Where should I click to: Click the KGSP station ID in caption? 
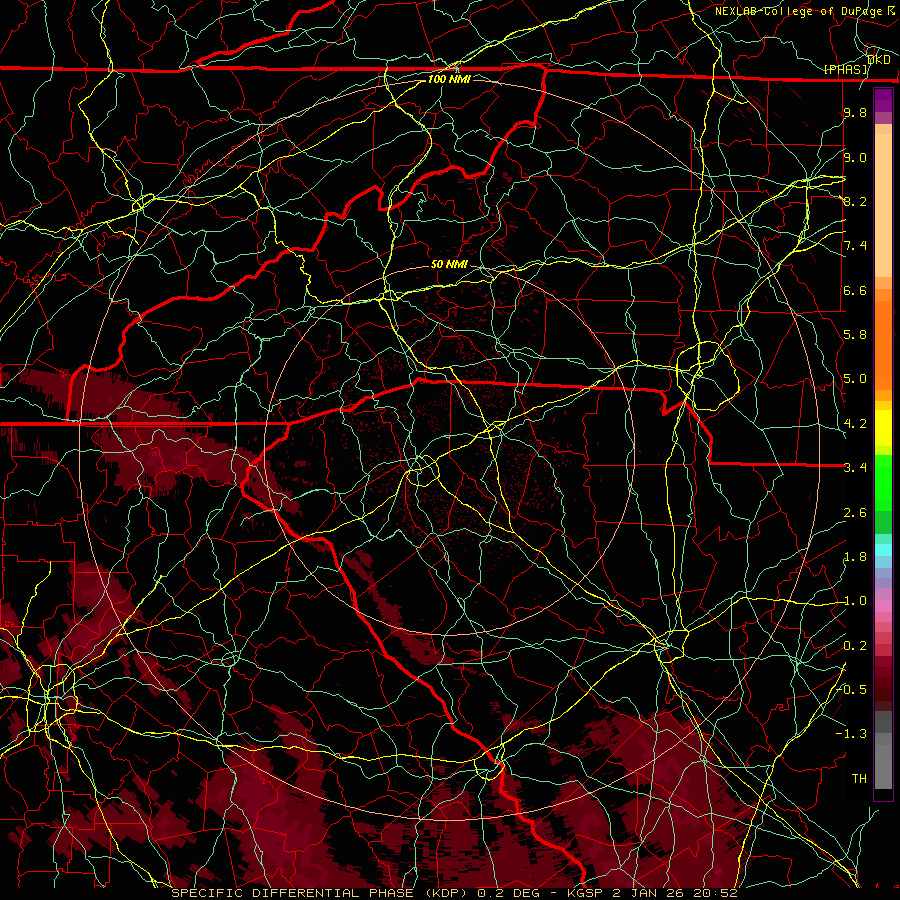586,893
